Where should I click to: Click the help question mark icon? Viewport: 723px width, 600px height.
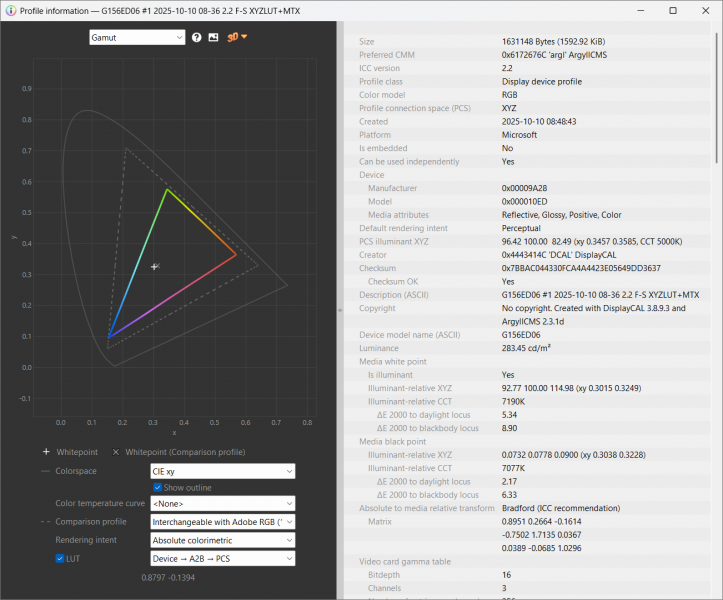point(197,37)
